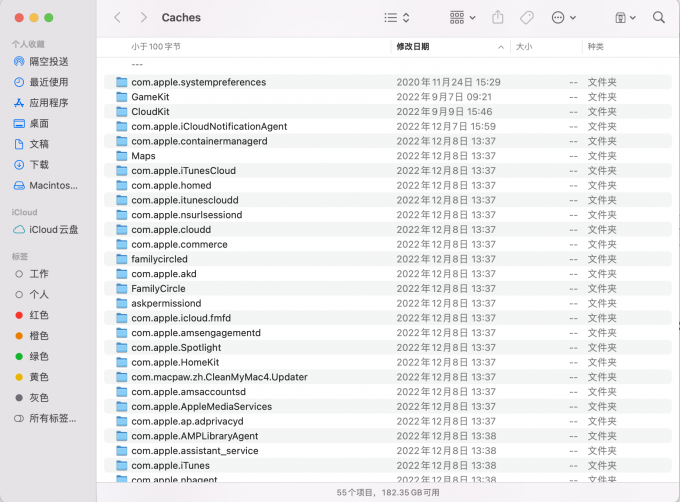680x502 pixels.
Task: Open Applications (应用程序) in sidebar
Action: pyautogui.click(x=42, y=103)
